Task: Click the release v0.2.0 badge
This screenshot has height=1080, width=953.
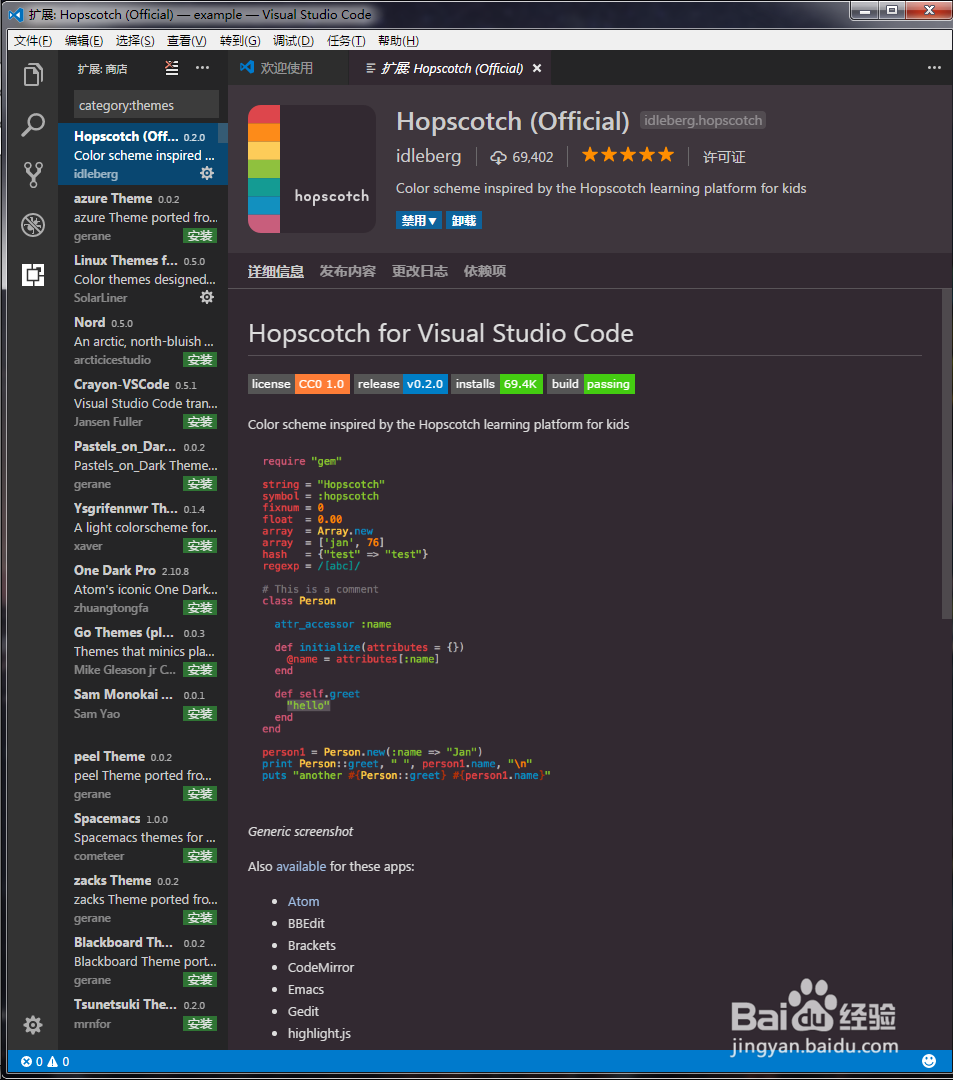Action: pos(401,384)
